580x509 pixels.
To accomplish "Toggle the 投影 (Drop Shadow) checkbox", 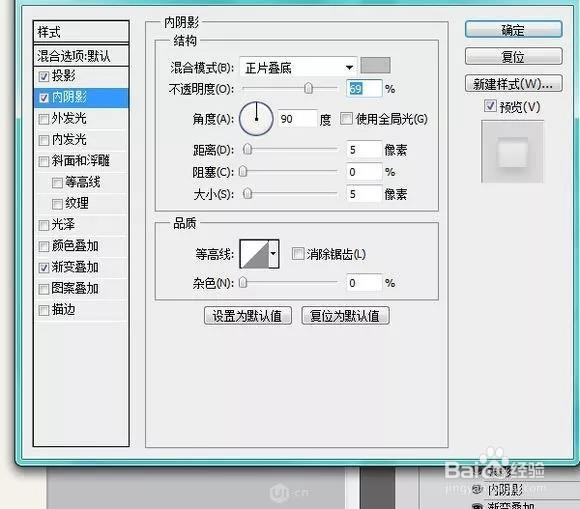I will coord(44,77).
